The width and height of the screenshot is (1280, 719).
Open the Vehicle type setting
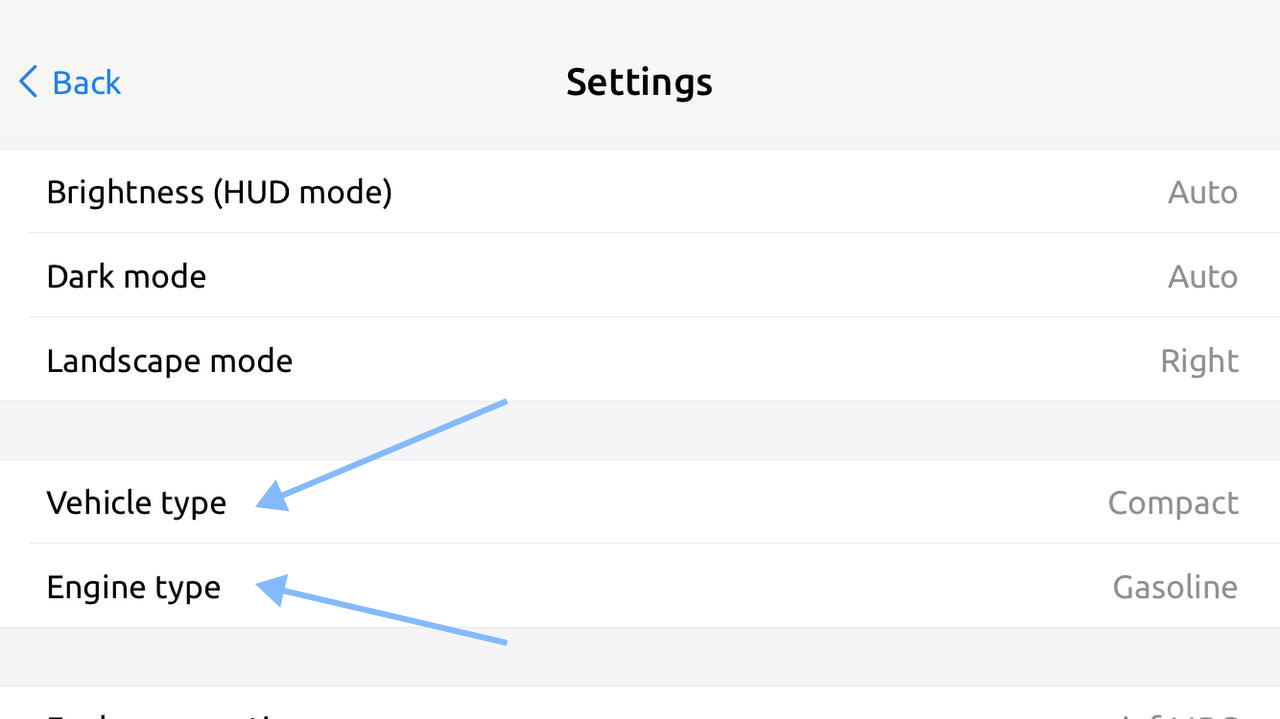(x=136, y=502)
